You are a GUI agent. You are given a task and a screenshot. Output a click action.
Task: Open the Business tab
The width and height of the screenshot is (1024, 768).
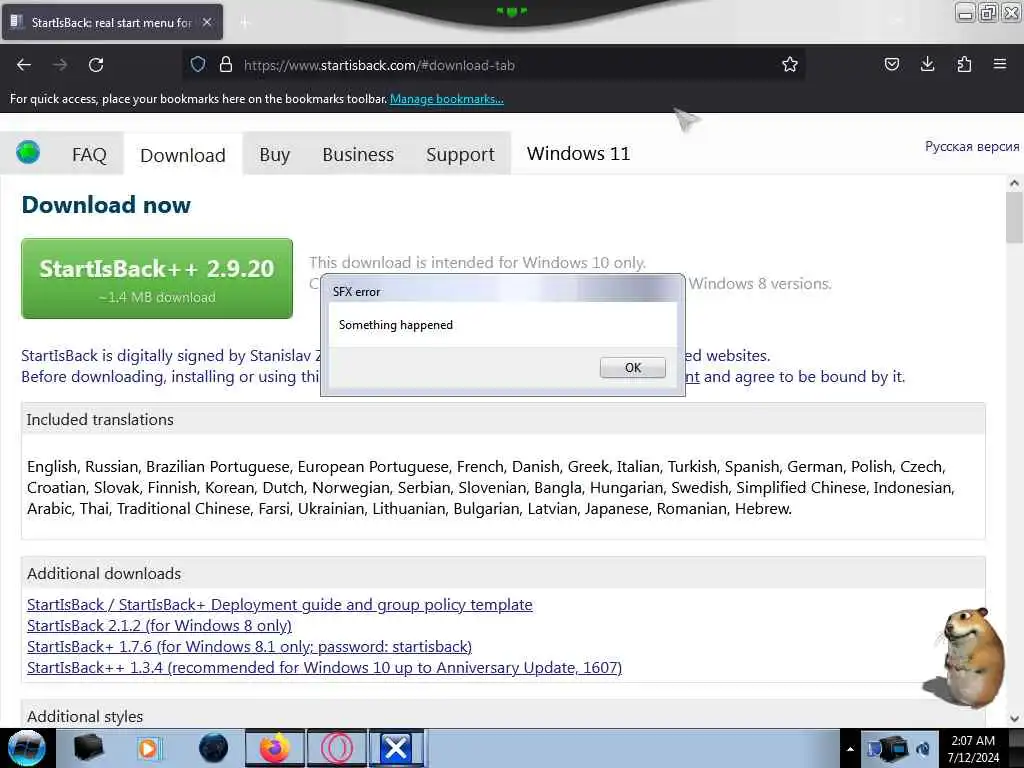(358, 155)
